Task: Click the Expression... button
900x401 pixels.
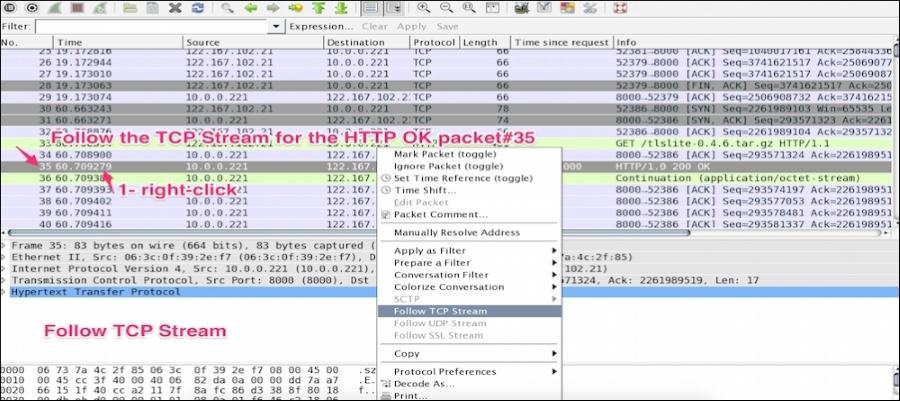Action: [321, 26]
